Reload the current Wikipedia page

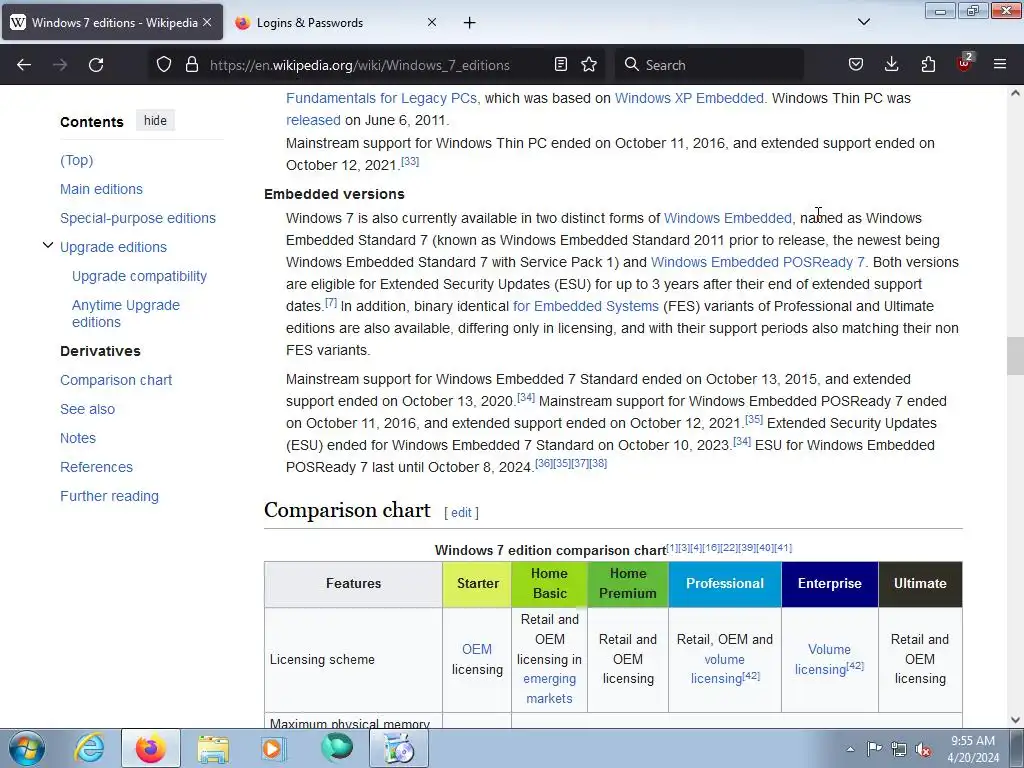click(96, 65)
